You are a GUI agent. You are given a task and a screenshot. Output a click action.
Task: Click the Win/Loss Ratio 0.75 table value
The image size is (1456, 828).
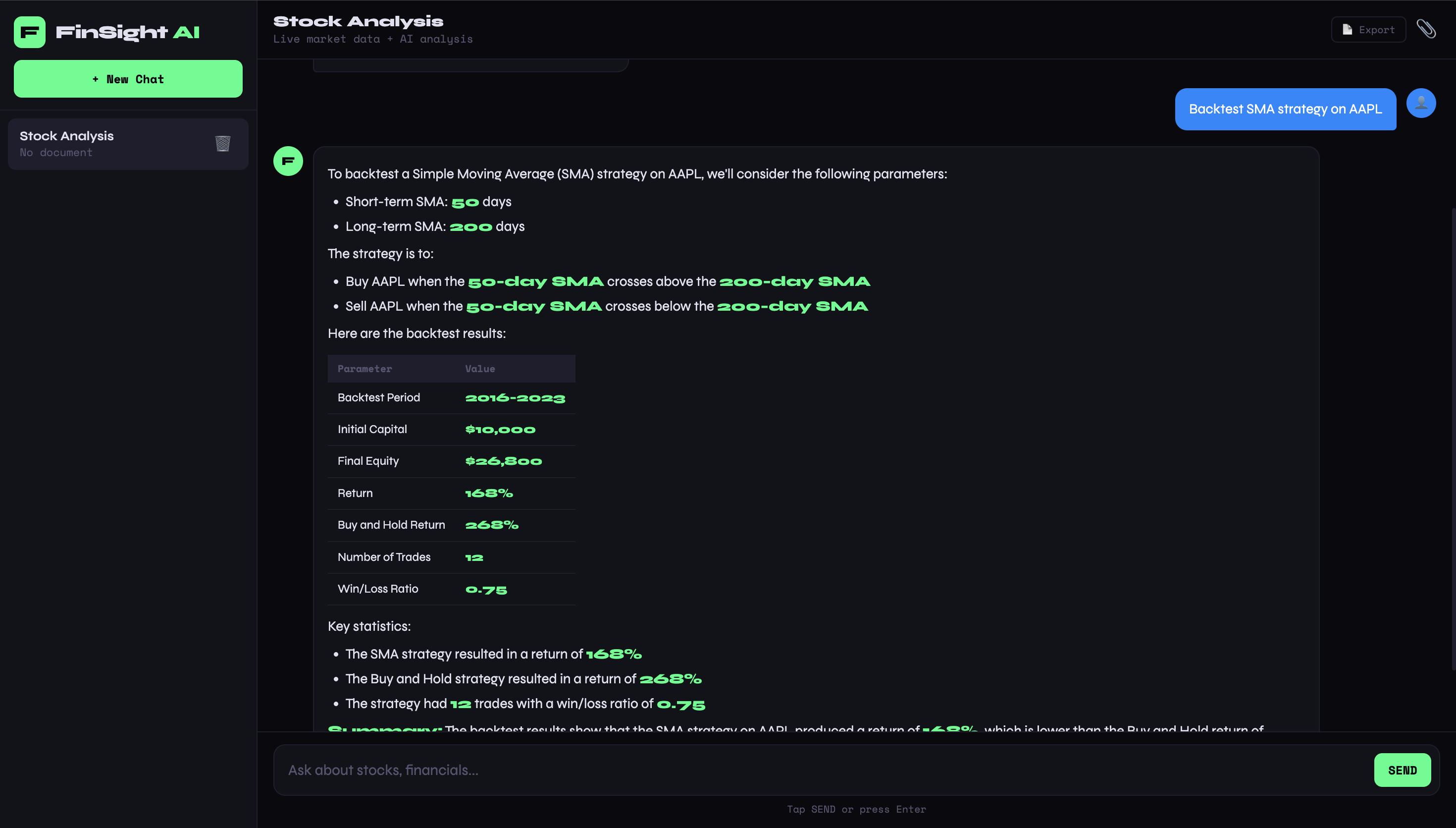tap(486, 590)
